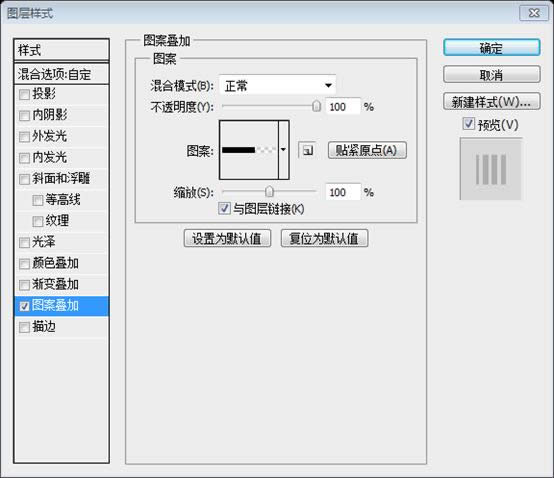Click the 确定 OK button
The height and width of the screenshot is (478, 554).
point(491,48)
